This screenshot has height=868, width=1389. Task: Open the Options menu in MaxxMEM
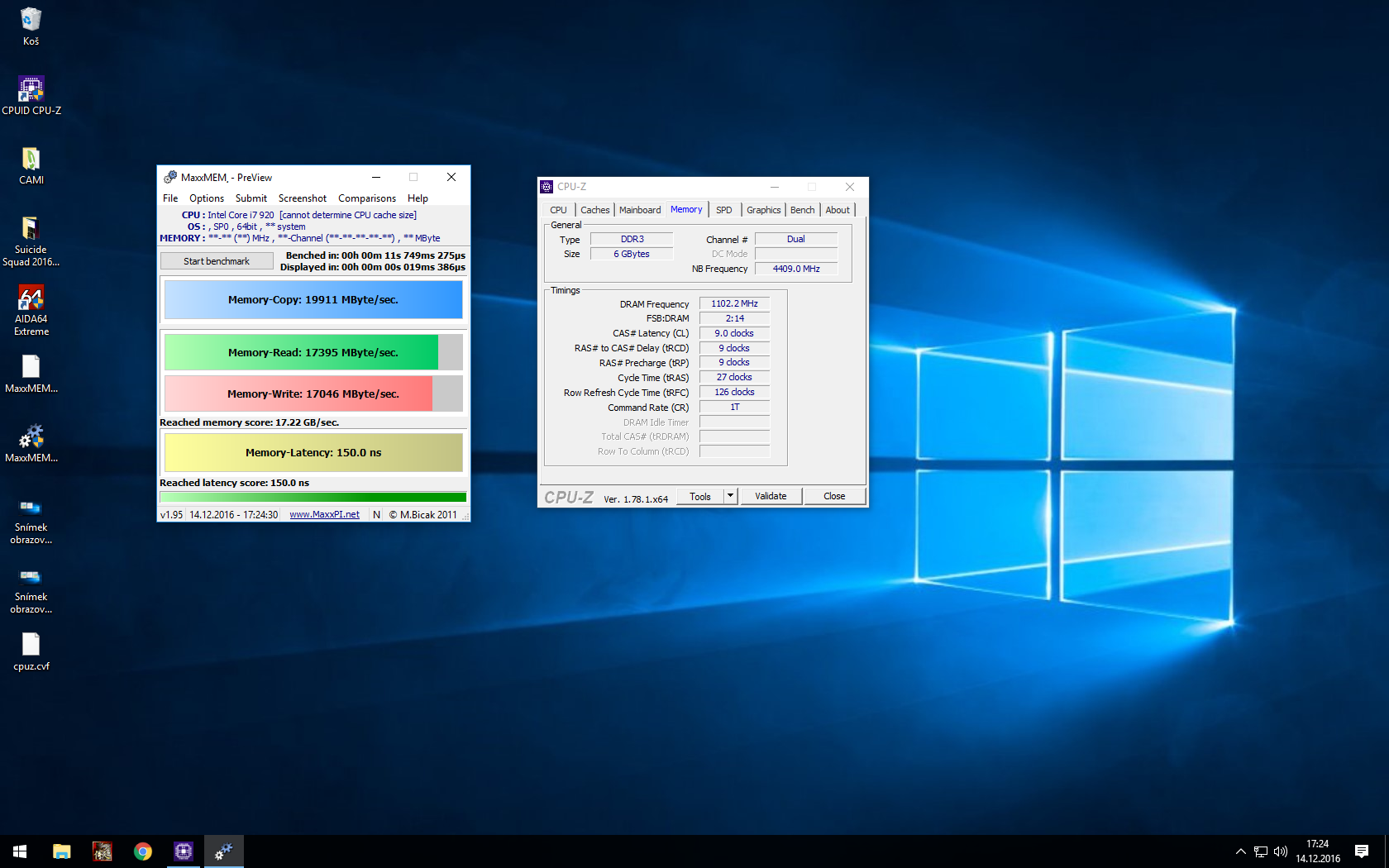(x=207, y=198)
